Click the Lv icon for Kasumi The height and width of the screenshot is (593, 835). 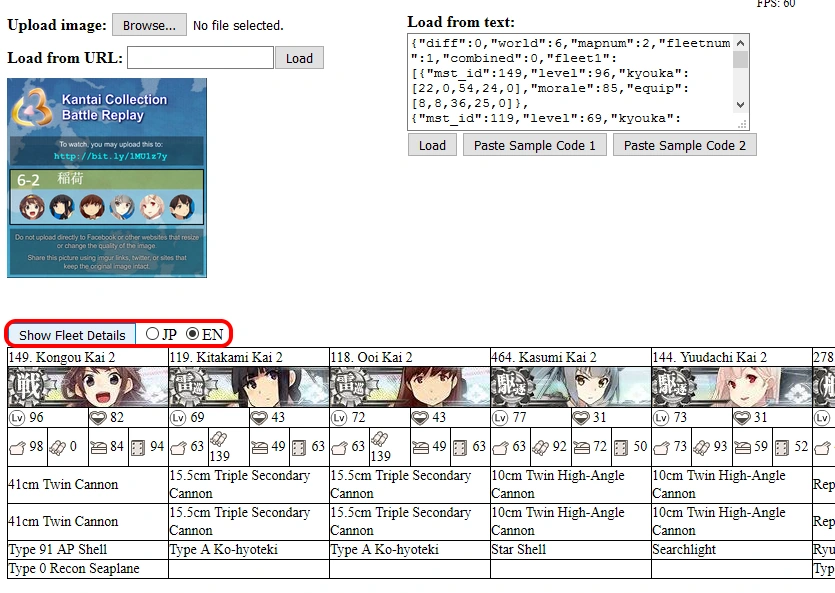(x=500, y=418)
